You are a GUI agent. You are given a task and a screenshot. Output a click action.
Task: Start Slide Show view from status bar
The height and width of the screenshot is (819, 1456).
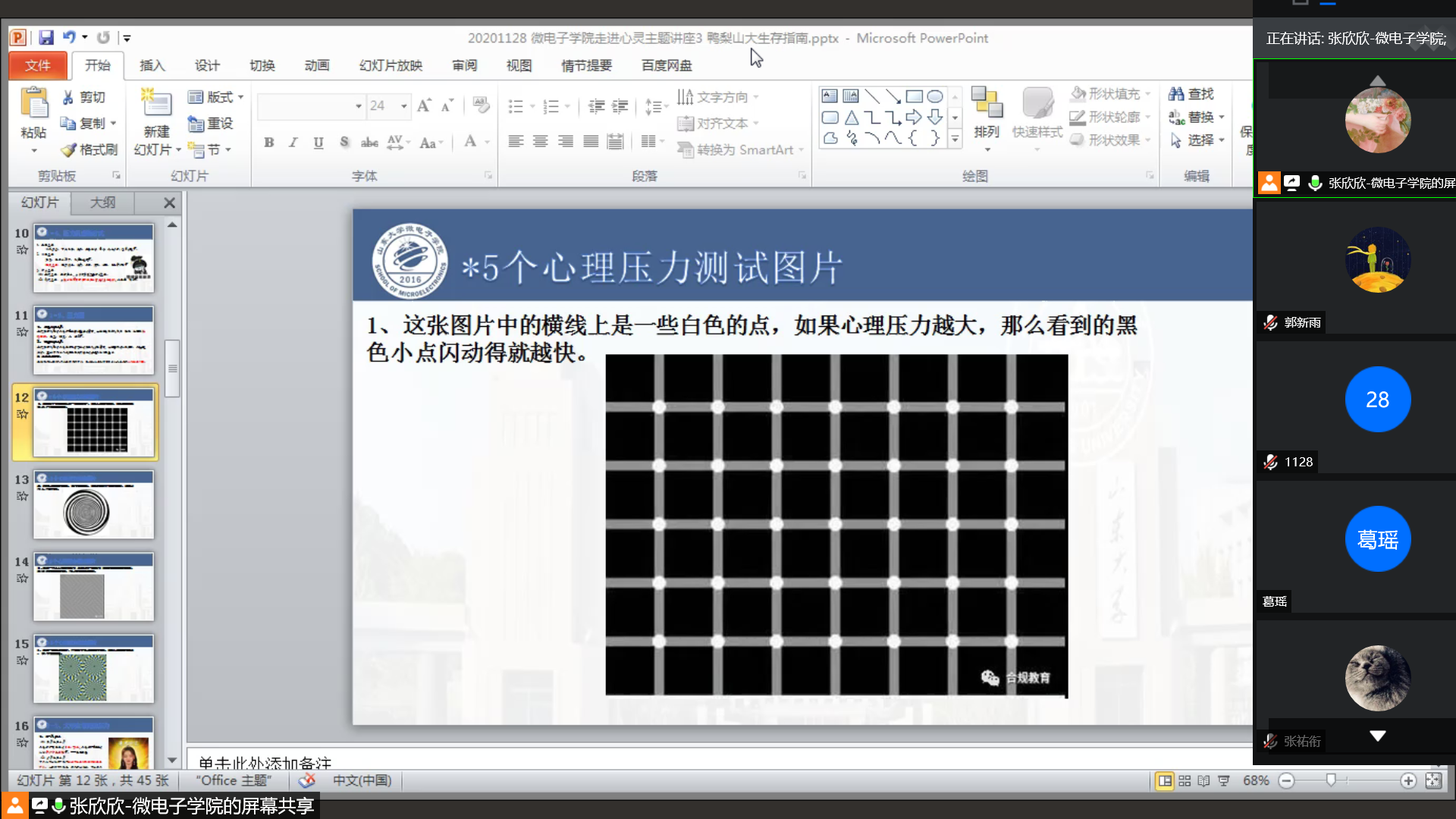pos(1224,781)
